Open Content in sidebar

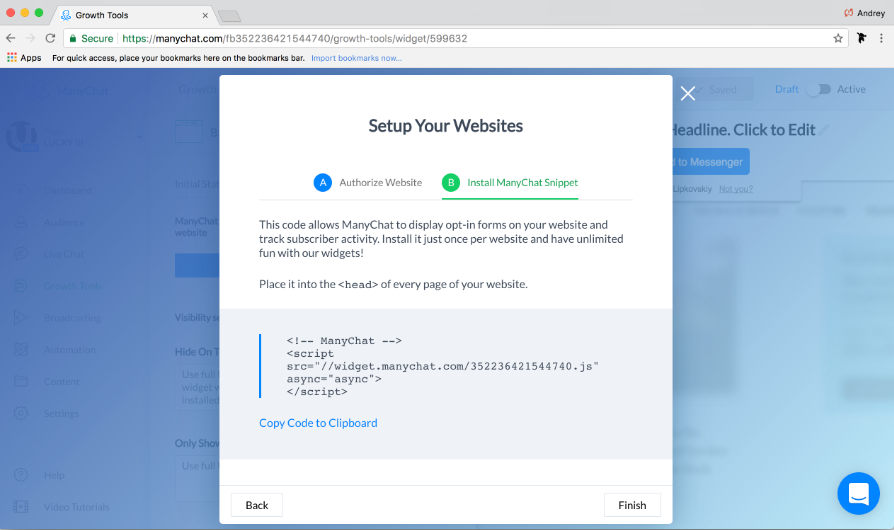pos(62,382)
